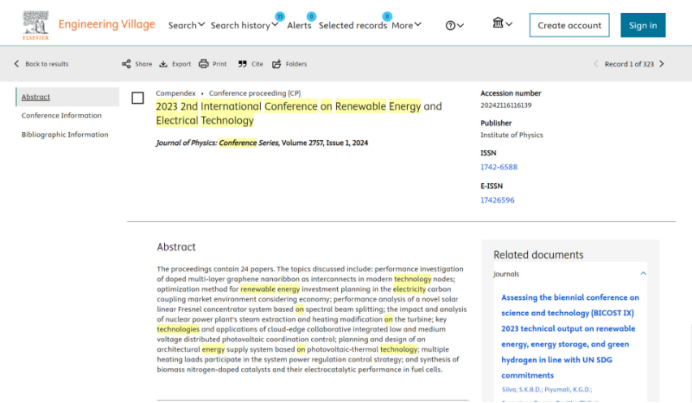Open ISSN link 1742-6588

pyautogui.click(x=499, y=167)
